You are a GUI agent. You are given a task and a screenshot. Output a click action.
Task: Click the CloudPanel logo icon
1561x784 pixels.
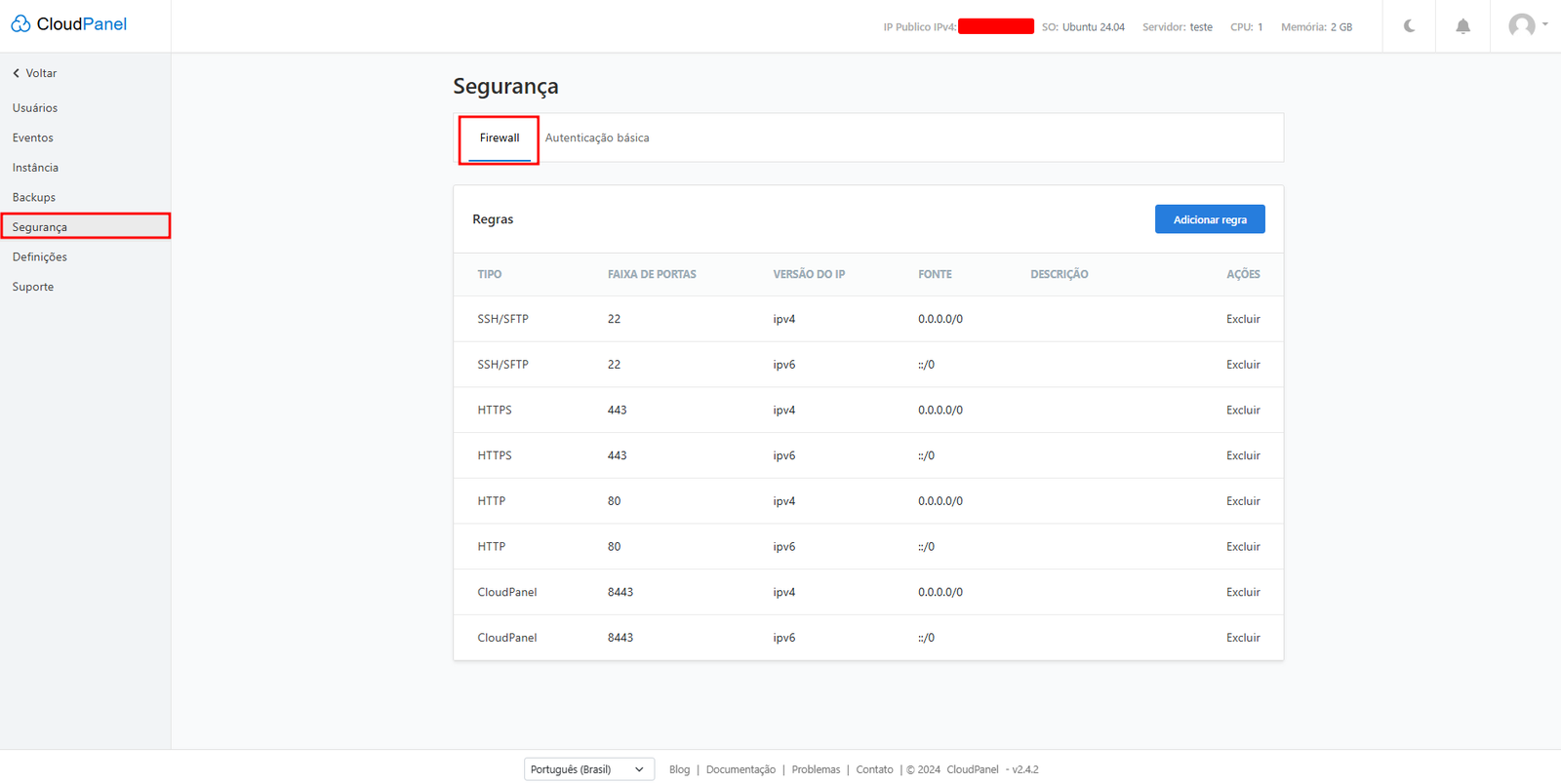coord(20,24)
